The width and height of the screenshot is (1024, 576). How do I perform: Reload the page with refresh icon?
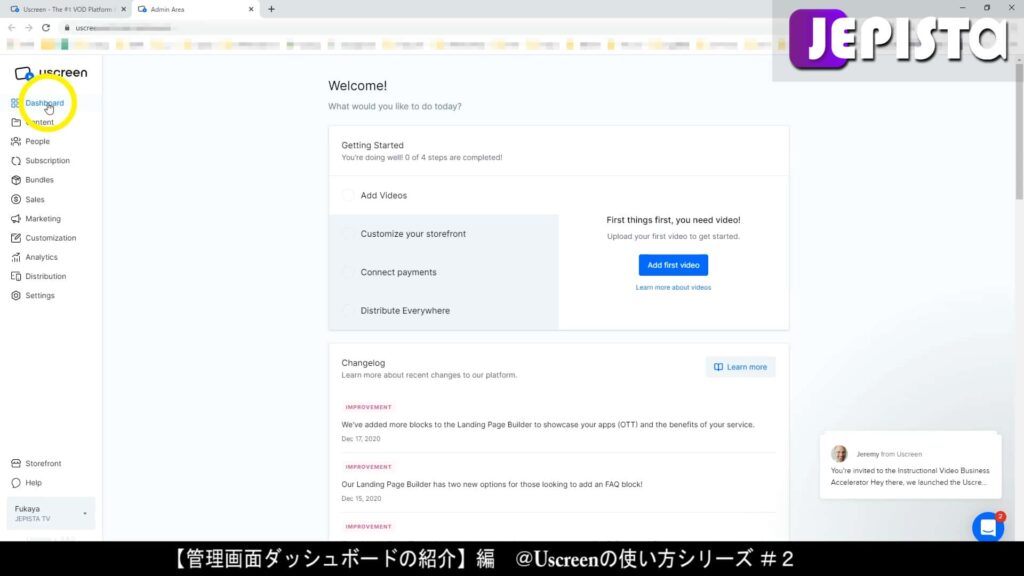tap(46, 27)
